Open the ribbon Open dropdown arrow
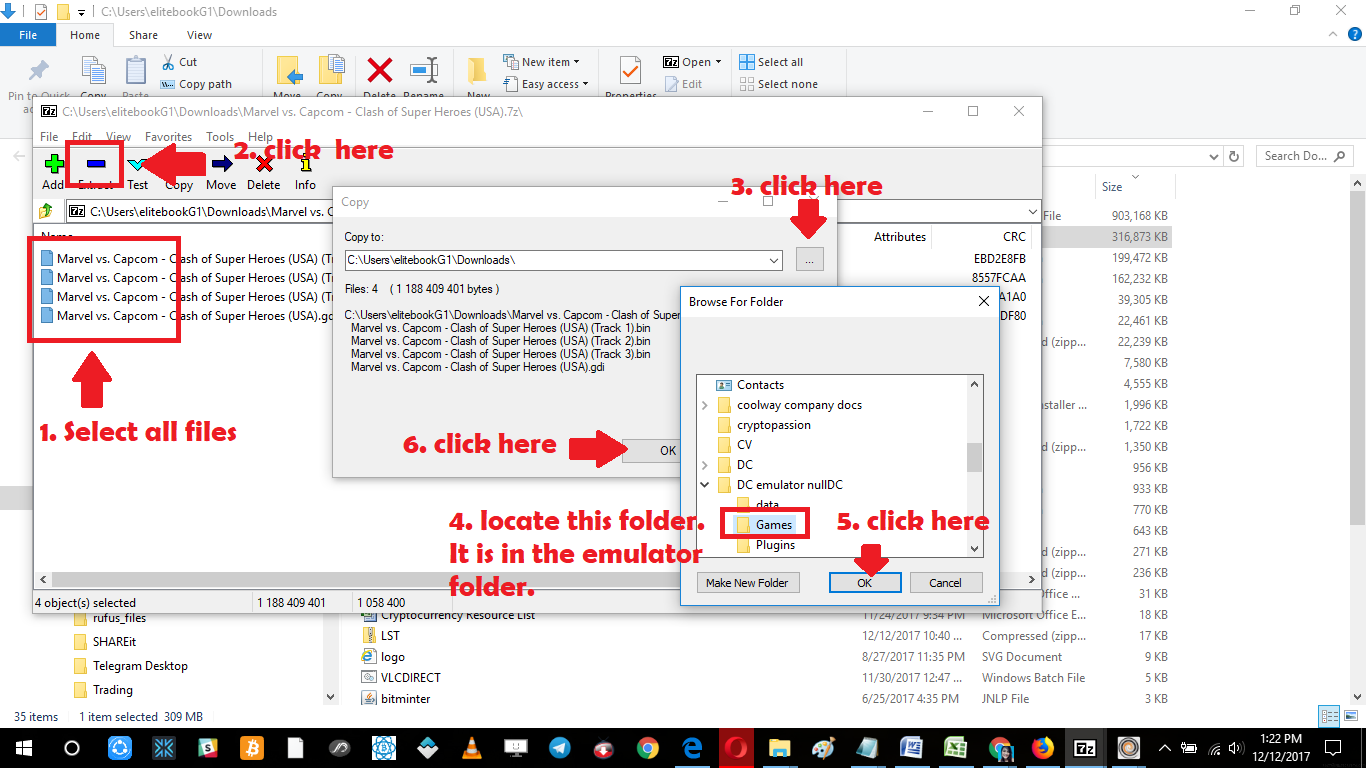 [x=717, y=62]
